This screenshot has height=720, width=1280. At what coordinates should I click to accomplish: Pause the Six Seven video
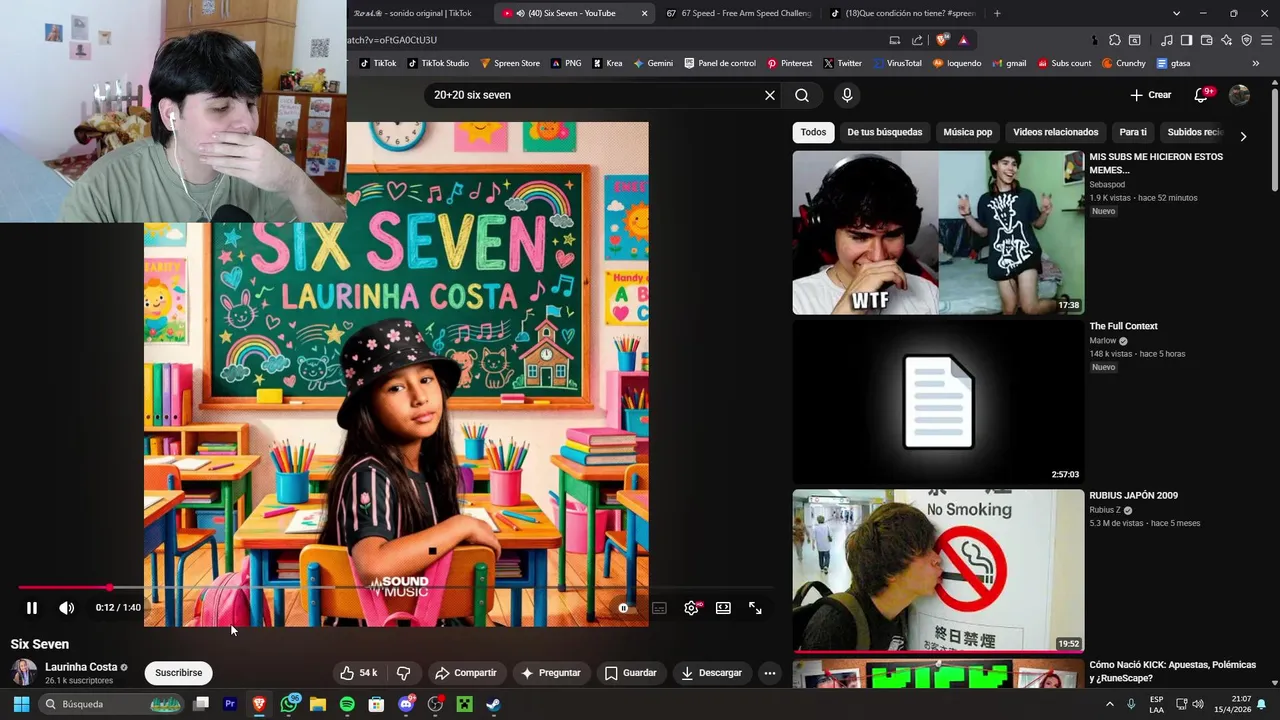[32, 608]
